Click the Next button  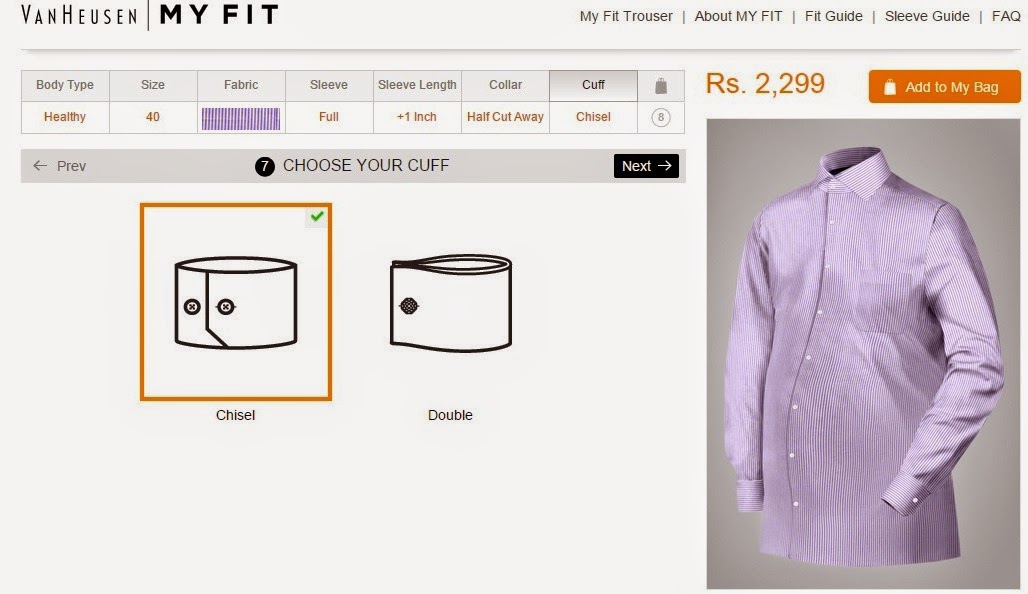tap(646, 166)
